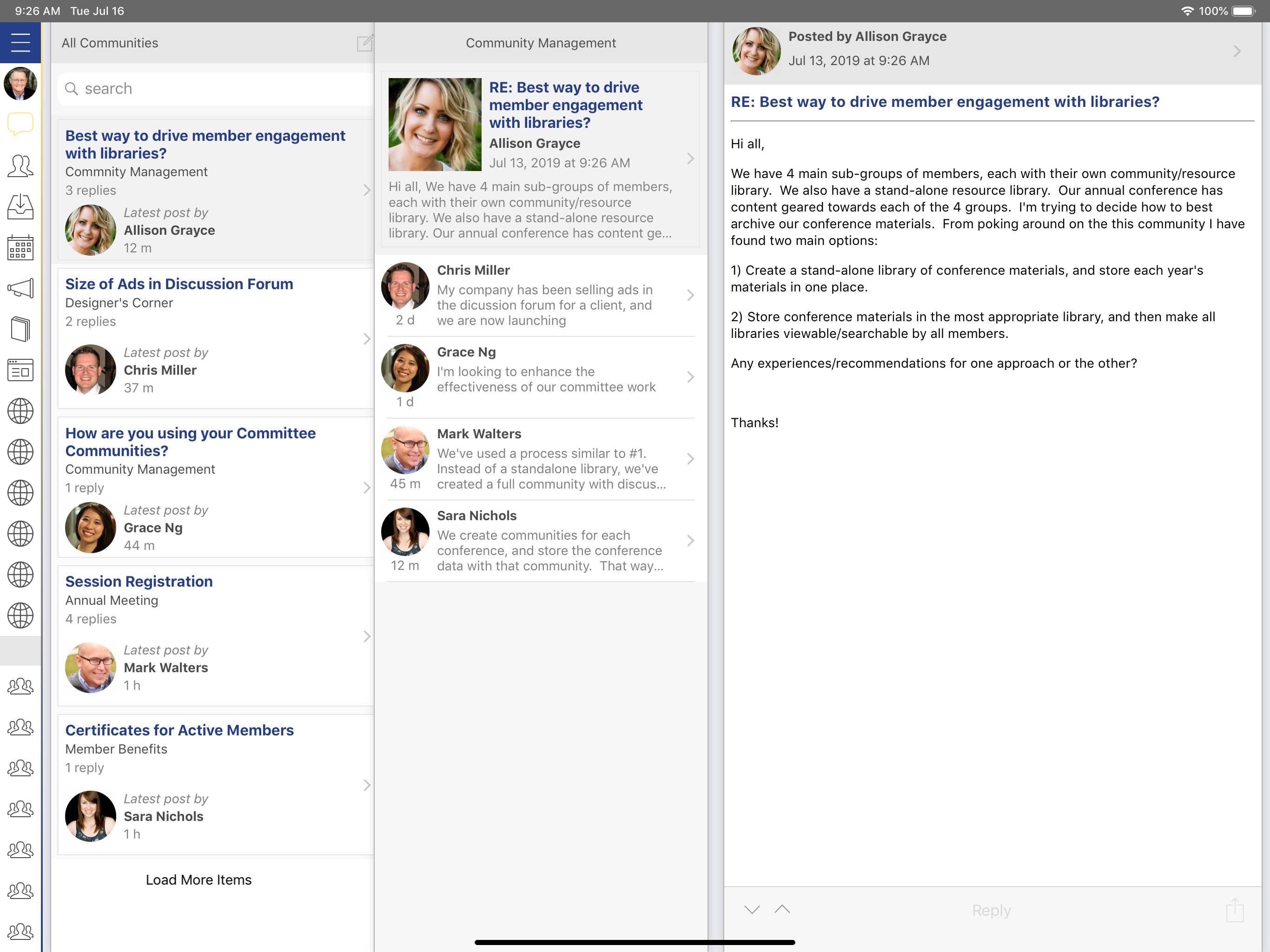Open chevron next to Grace Ng reply
This screenshot has width=1270, height=952.
690,377
